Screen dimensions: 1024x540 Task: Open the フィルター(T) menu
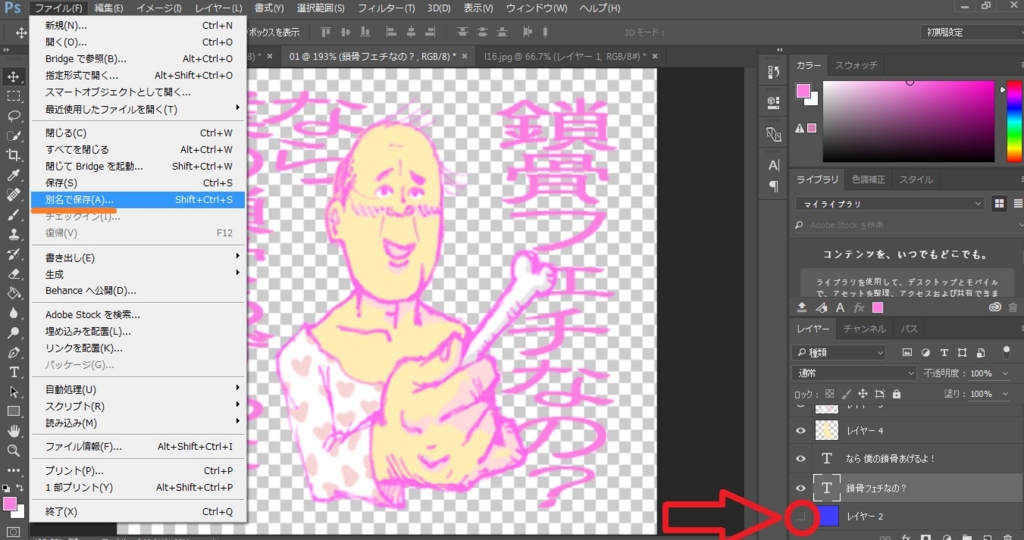(x=386, y=8)
